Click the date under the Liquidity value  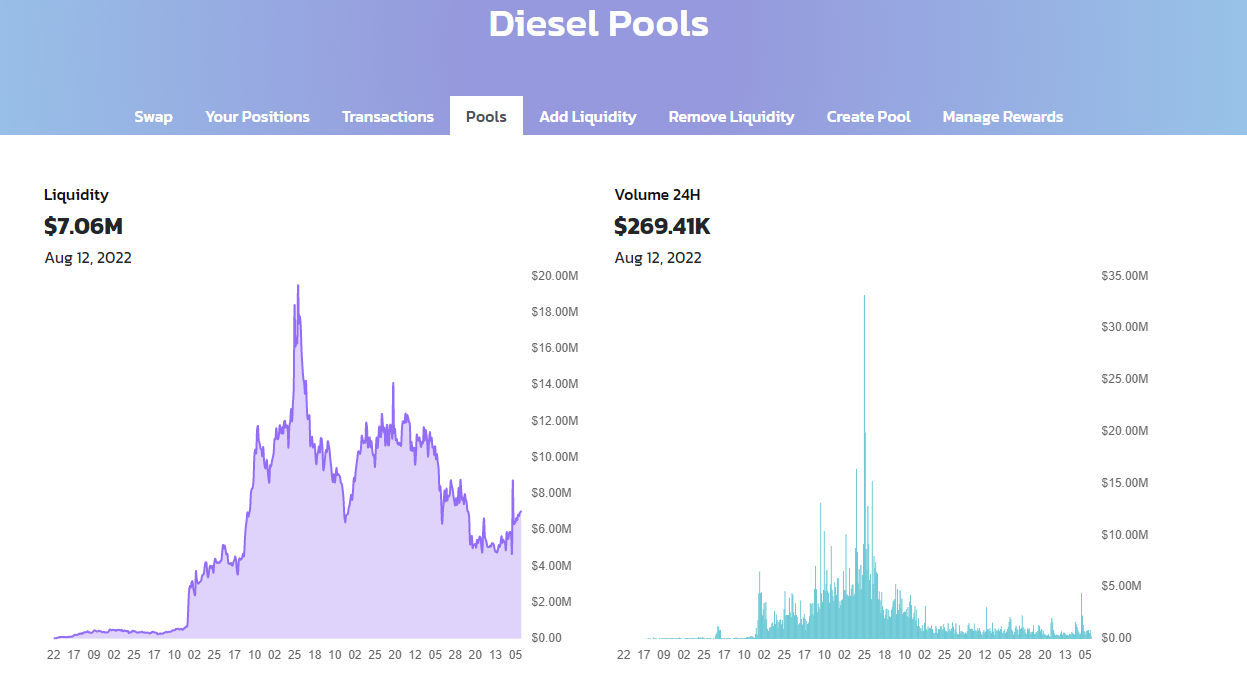[x=88, y=258]
